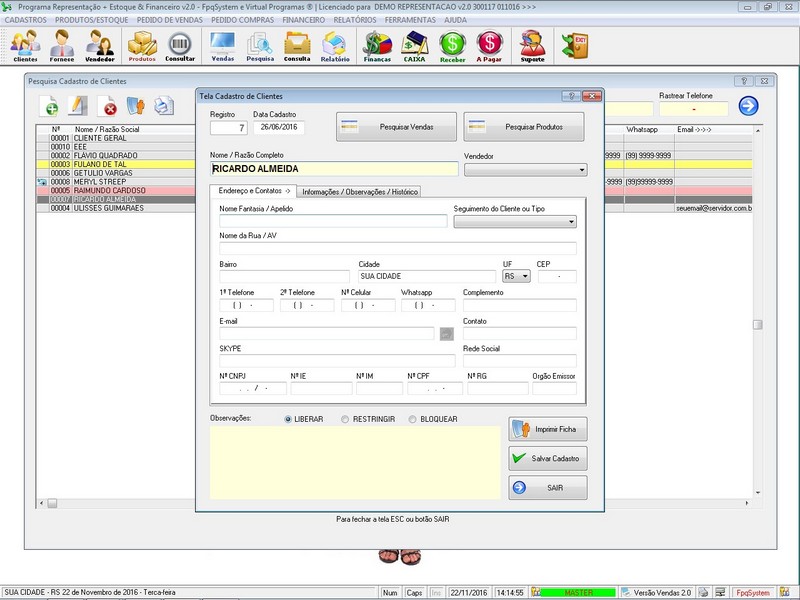Click the Pesquisar Vendas button
Image resolution: width=800 pixels, height=600 pixels.
tap(396, 127)
